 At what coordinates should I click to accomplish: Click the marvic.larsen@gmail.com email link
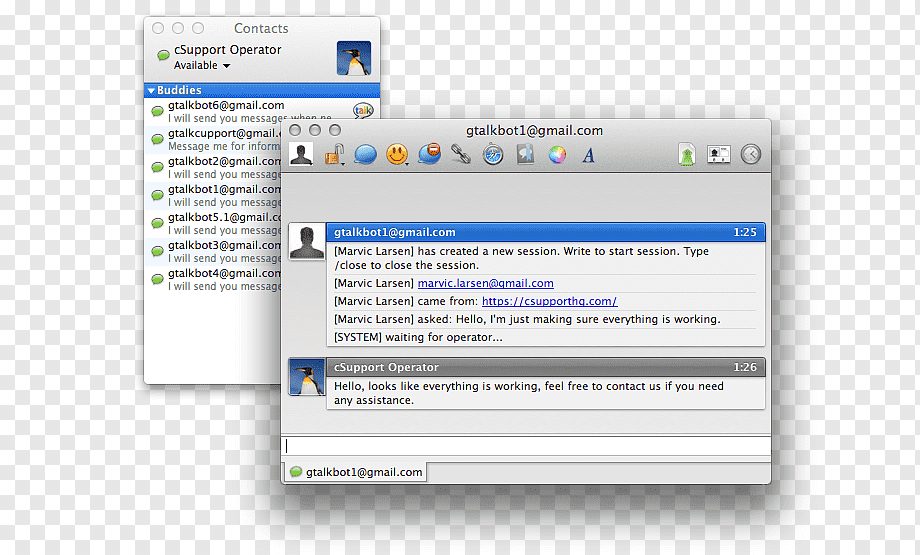(x=485, y=283)
